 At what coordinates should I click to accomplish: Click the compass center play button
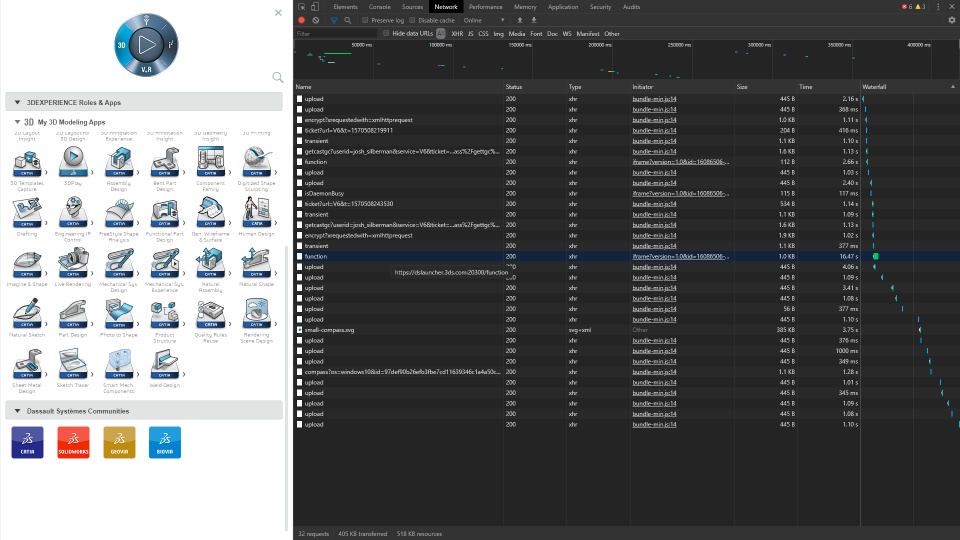click(146, 44)
